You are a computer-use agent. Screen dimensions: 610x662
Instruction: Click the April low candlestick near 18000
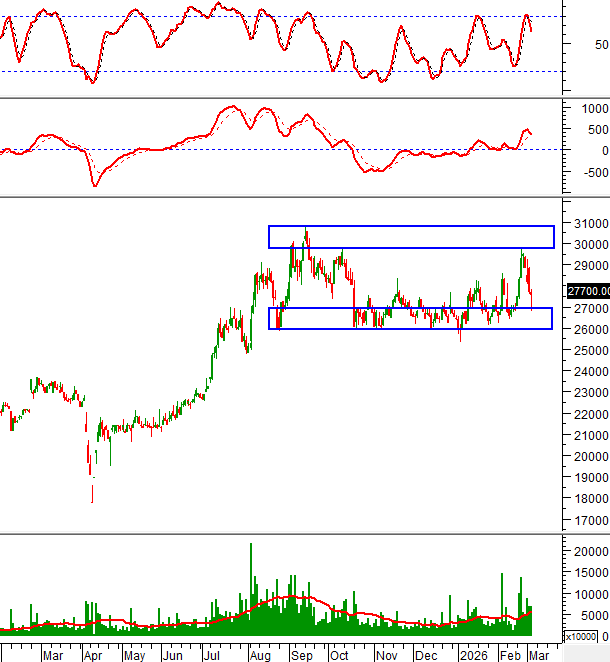coord(92,490)
